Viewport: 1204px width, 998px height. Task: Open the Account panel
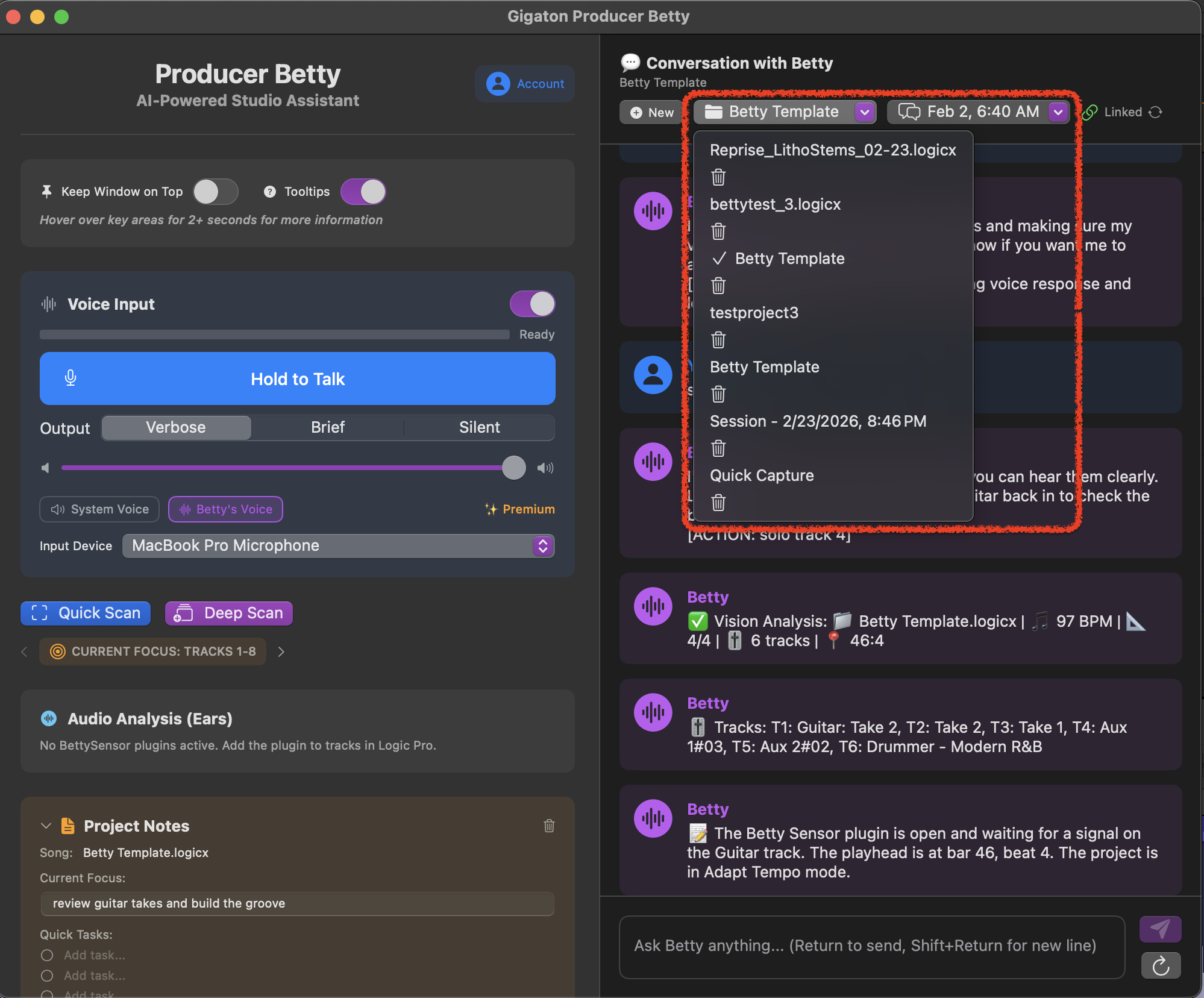(524, 84)
